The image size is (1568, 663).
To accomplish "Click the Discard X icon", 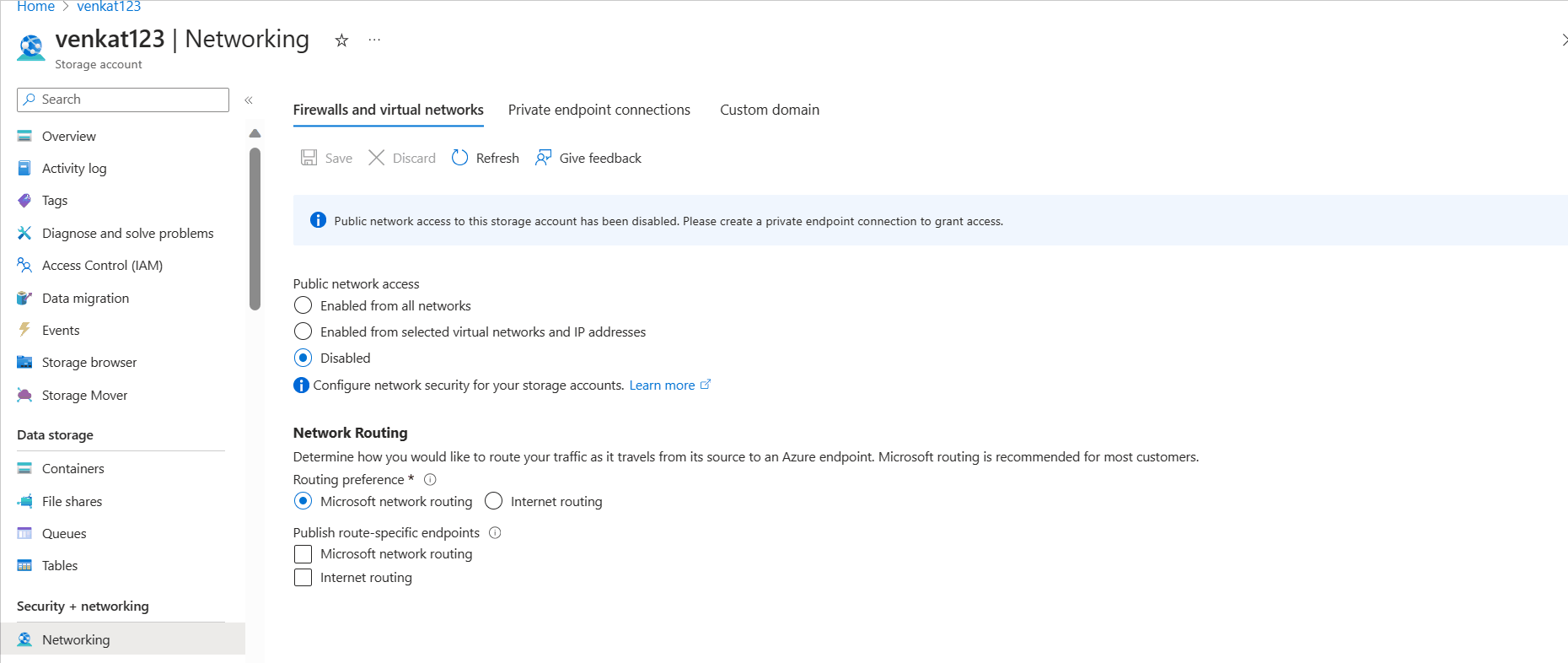I will click(377, 158).
